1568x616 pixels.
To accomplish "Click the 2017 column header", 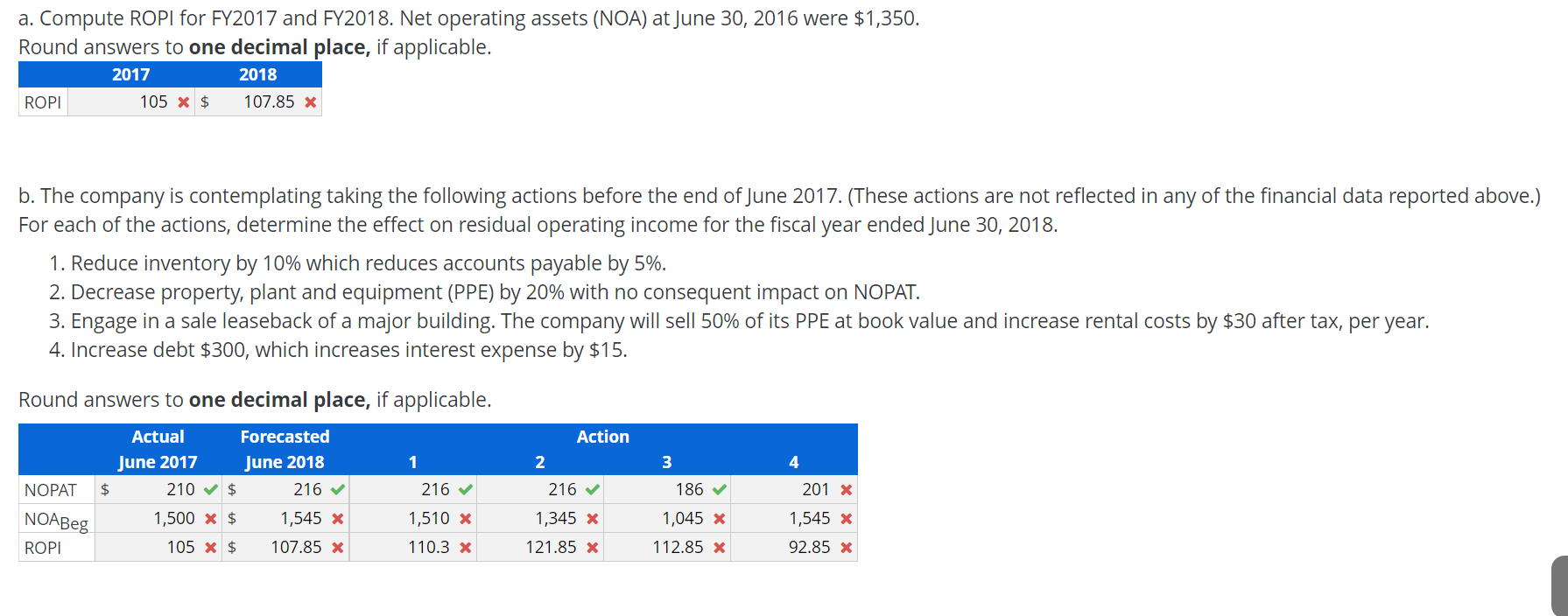I will 130,74.
